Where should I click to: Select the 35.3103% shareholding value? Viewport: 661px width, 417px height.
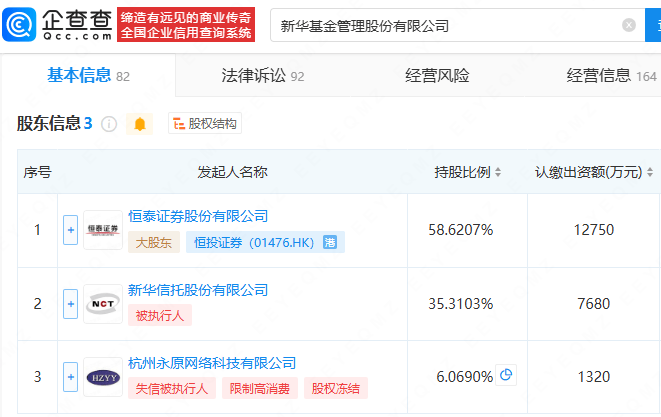461,304
